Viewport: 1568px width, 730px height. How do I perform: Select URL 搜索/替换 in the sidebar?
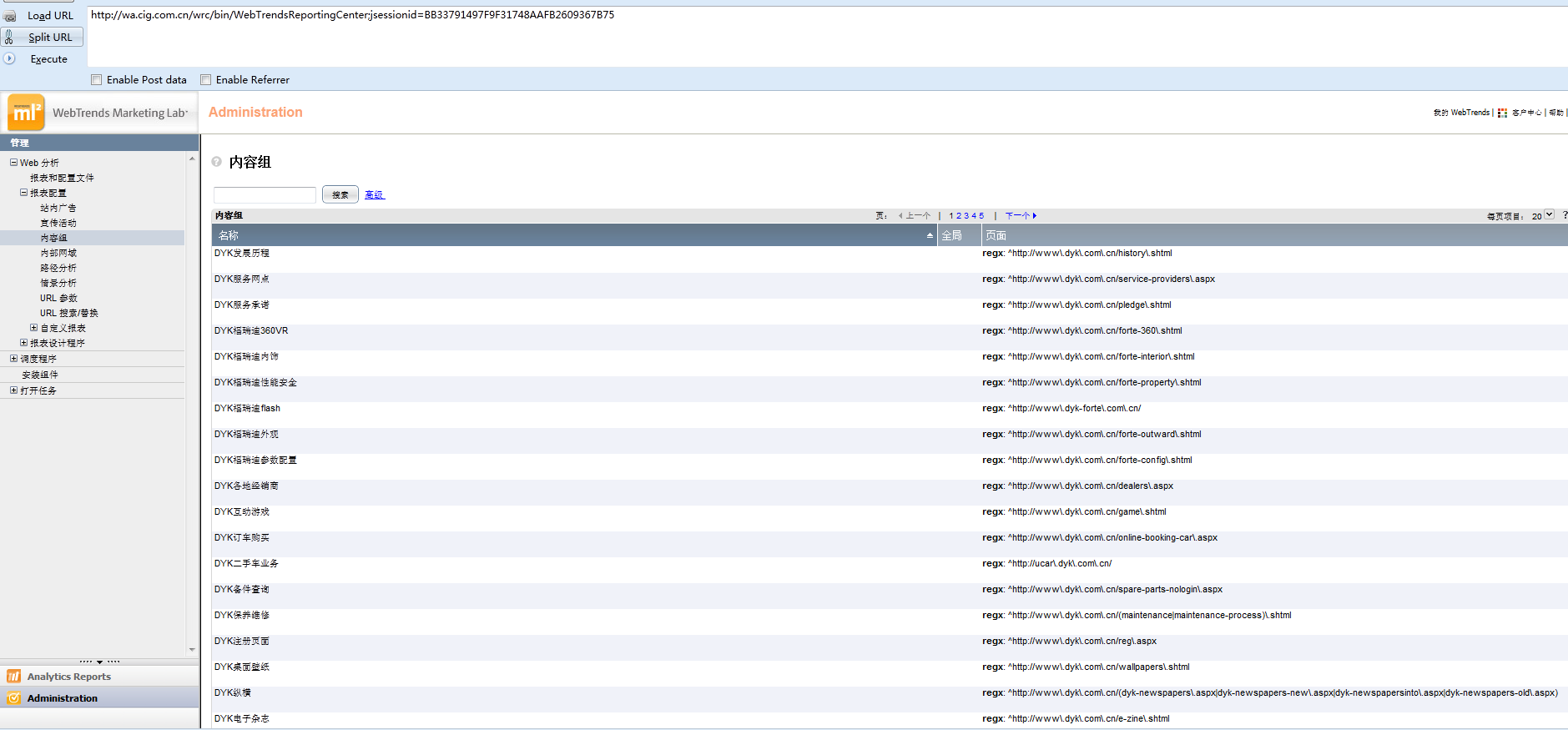click(x=69, y=313)
